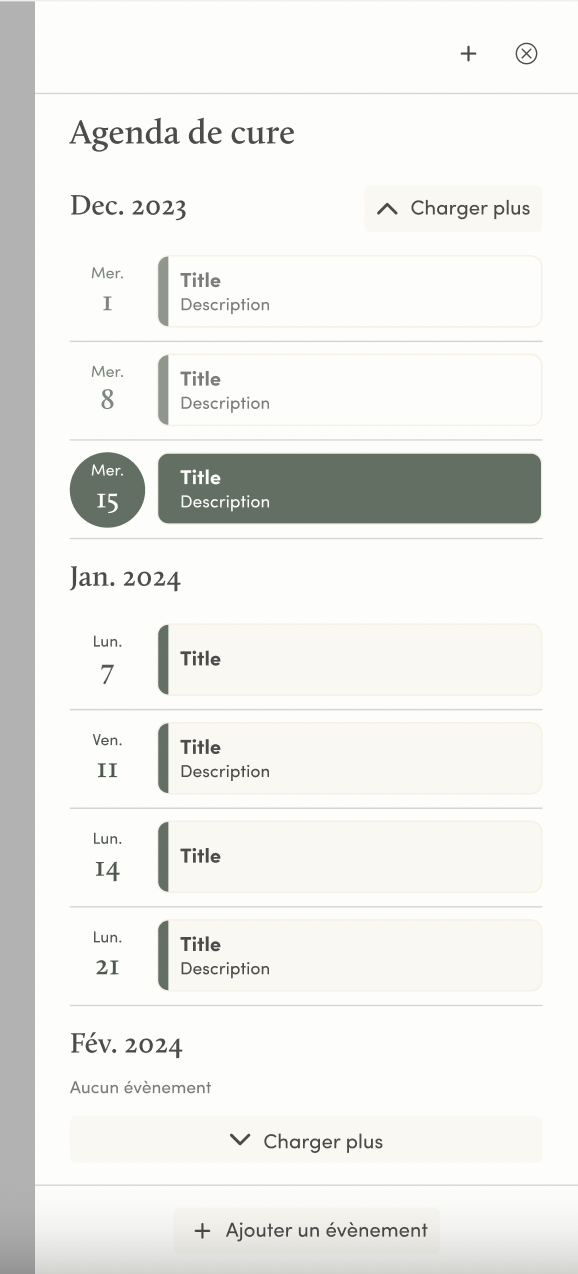Load more events below Fév. 2024

point(306,1140)
